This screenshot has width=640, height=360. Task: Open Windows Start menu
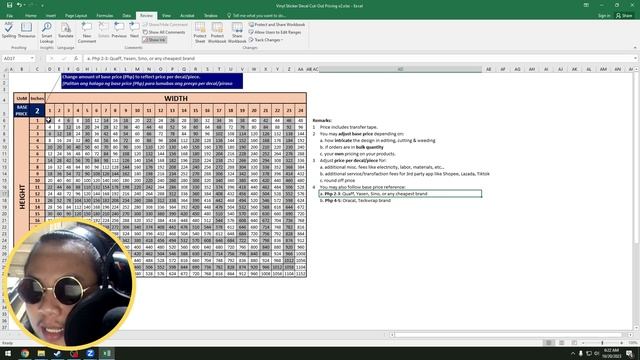click(8, 353)
